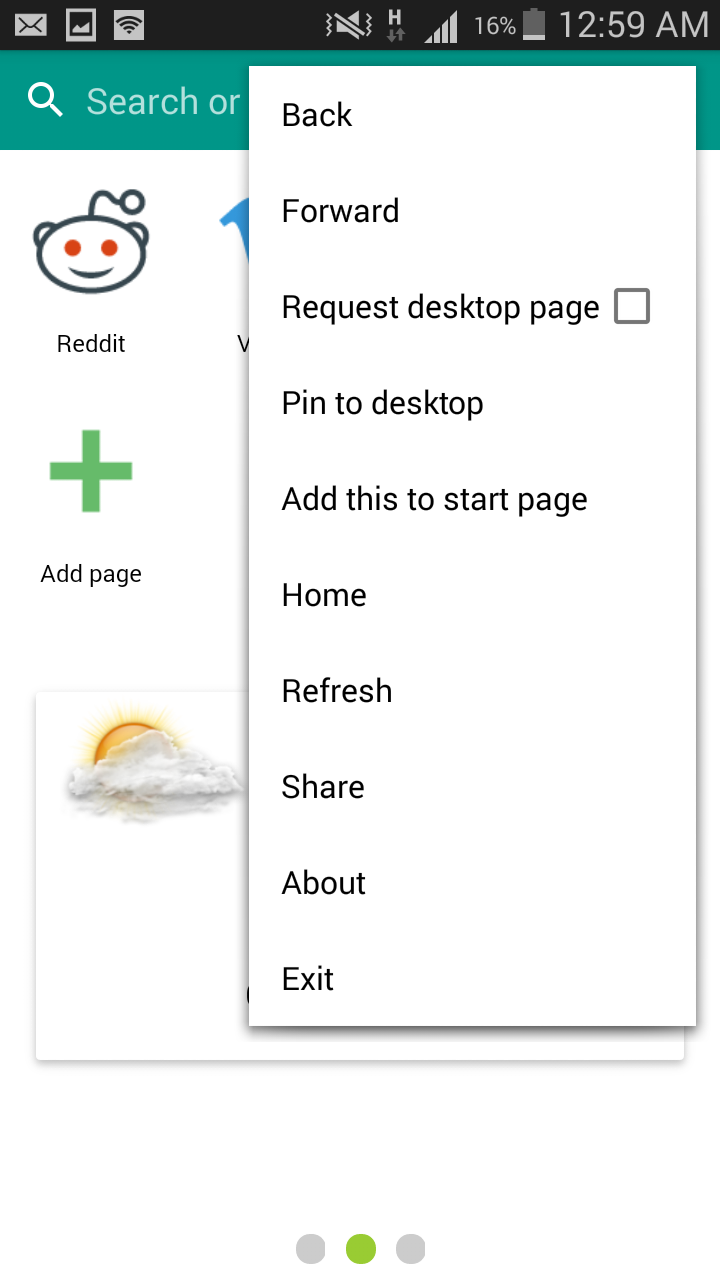
Task: Select Back from the menu
Action: [316, 114]
